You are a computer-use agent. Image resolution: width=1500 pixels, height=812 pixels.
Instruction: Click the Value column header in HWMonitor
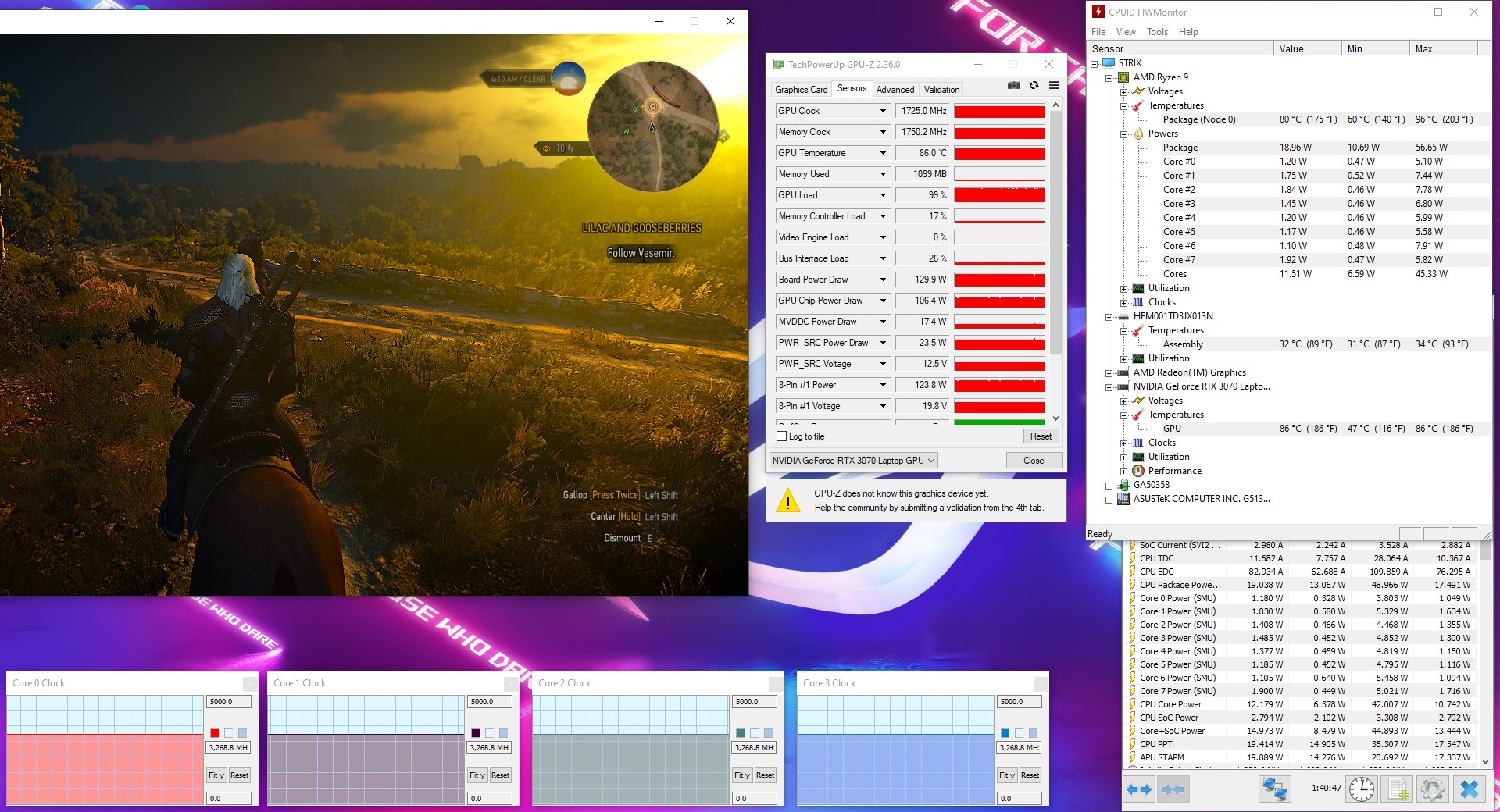(x=1308, y=48)
